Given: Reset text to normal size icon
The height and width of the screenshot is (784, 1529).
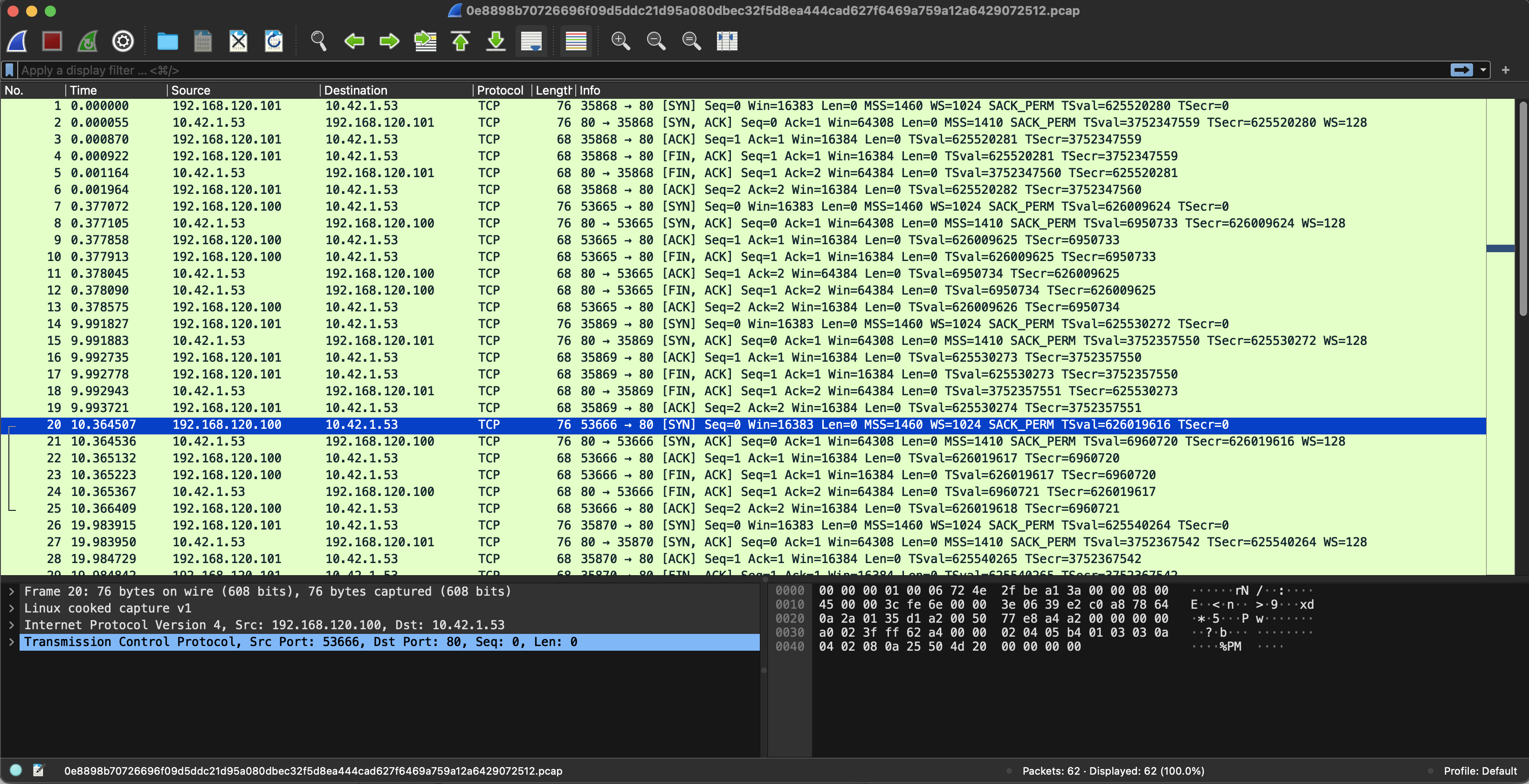Looking at the screenshot, I should [x=691, y=41].
